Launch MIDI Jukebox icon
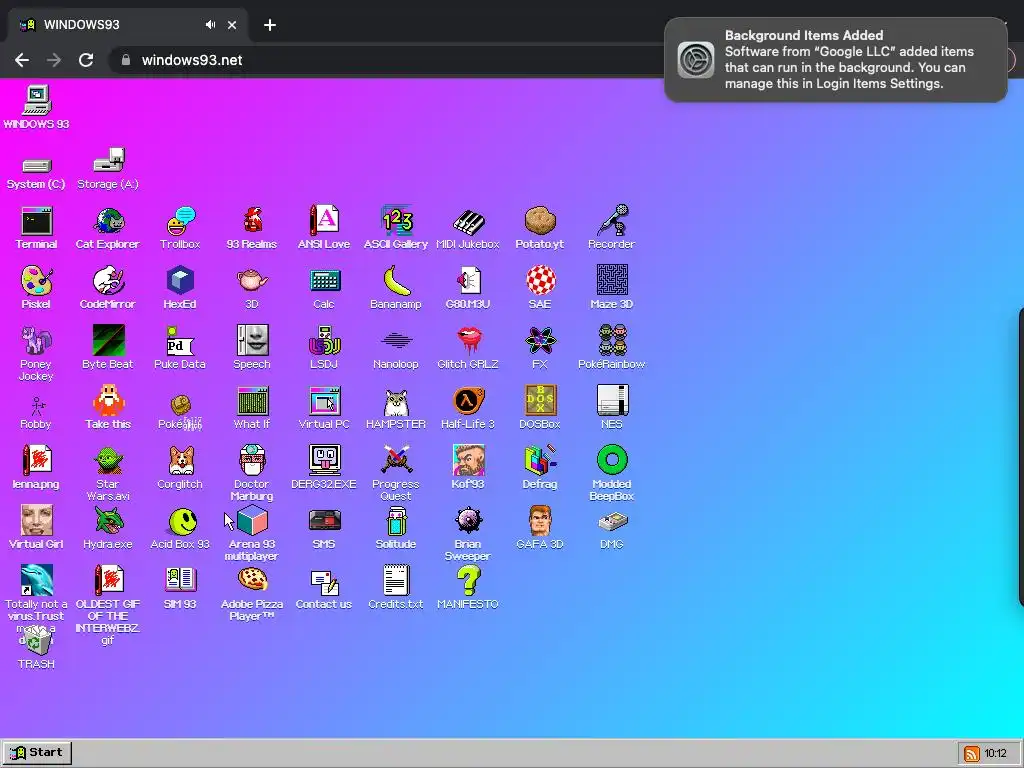This screenshot has height=768, width=1024. tap(468, 221)
